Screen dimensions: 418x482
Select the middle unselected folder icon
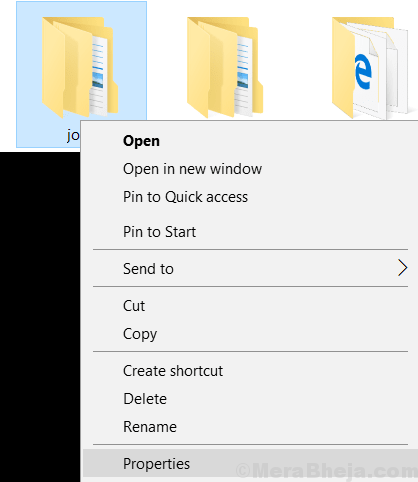(x=225, y=68)
